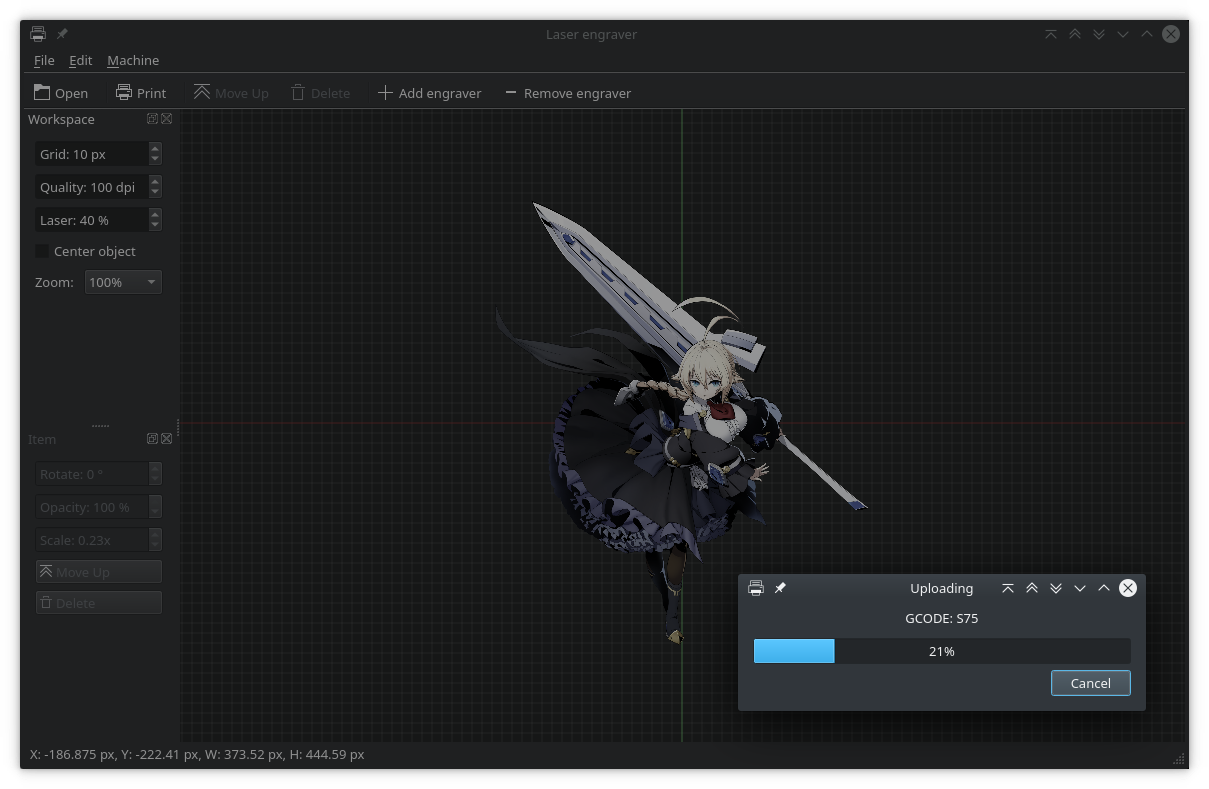Screen dimensions: 1209x789
Task: Click Add engraver in the toolbar
Action: click(x=429, y=93)
